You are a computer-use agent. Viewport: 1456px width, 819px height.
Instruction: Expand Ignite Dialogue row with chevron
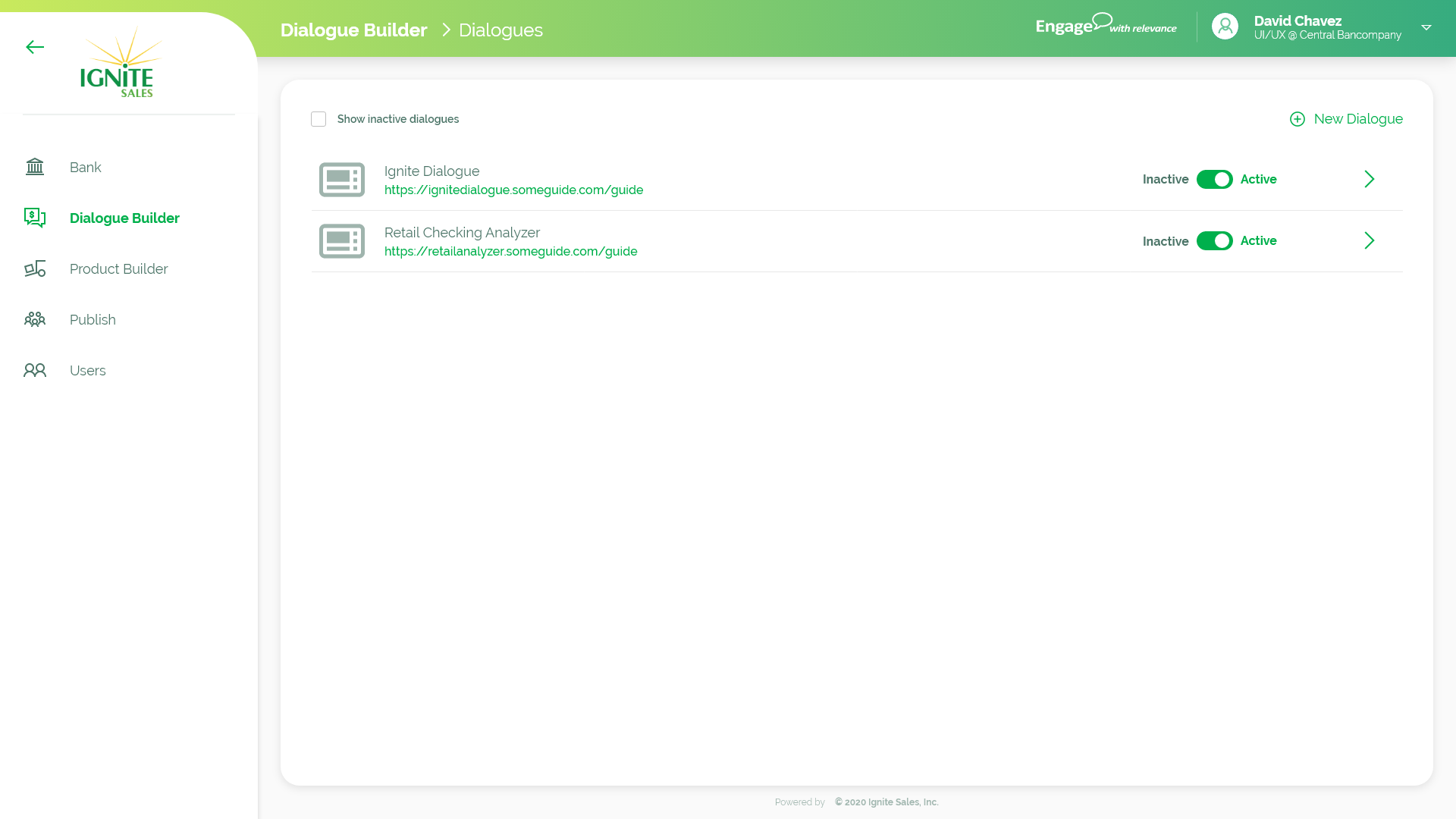[1369, 180]
